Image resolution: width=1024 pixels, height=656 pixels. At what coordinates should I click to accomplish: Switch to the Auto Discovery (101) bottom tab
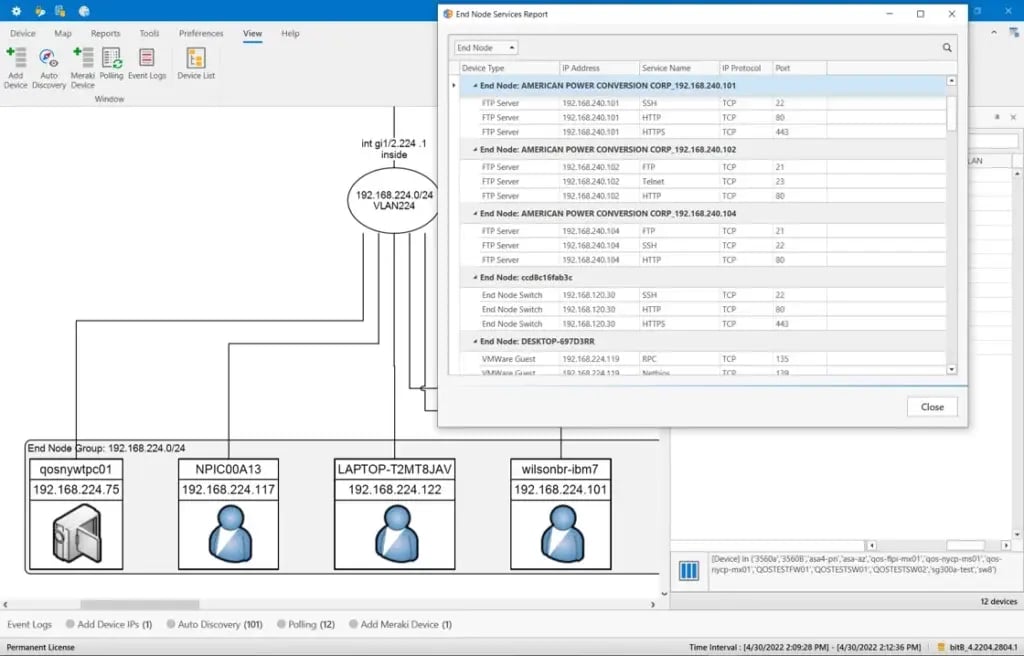point(213,624)
